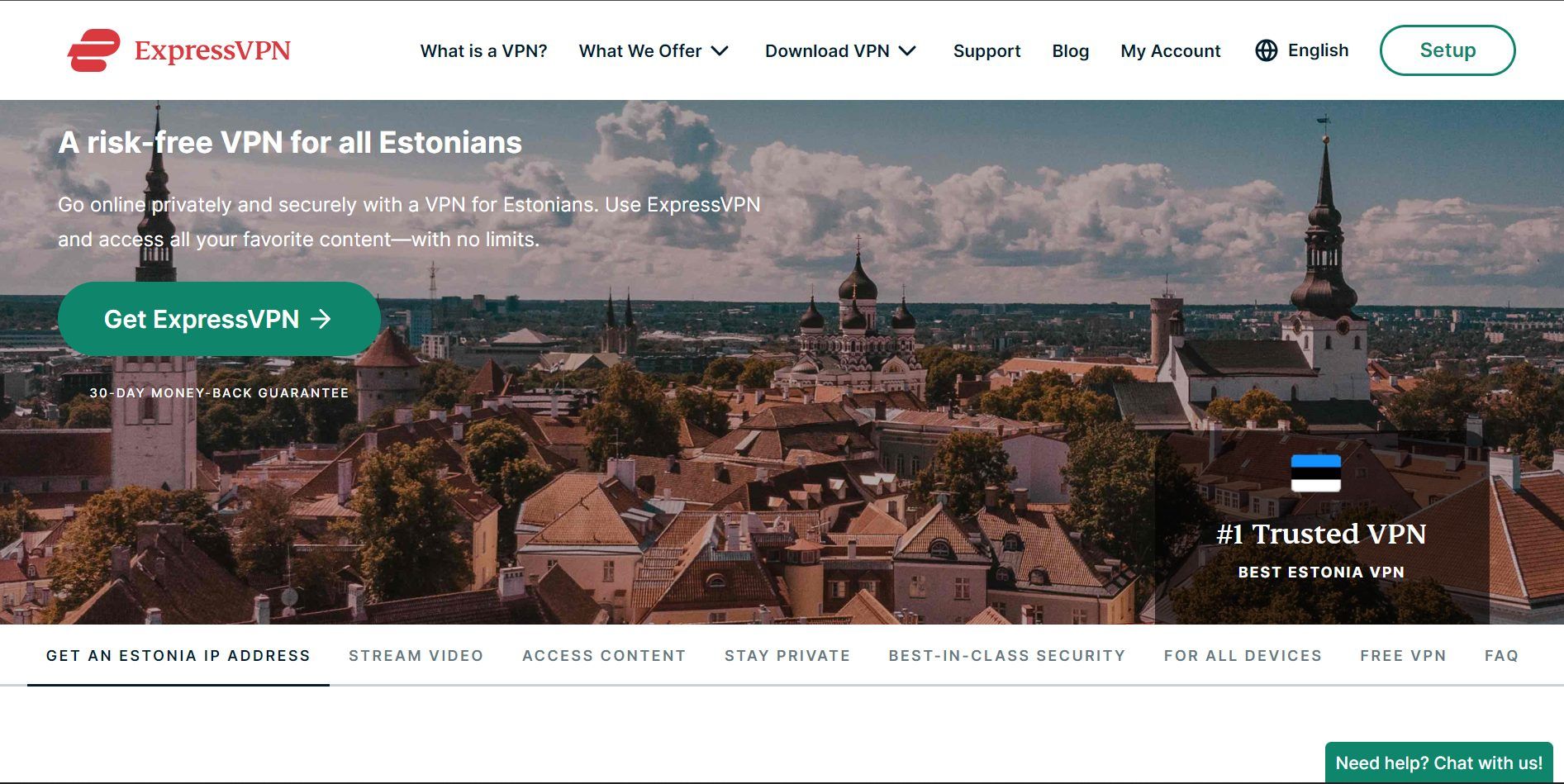Screen dimensions: 1564x784
Task: Click the globe language icon
Action: click(x=1266, y=50)
